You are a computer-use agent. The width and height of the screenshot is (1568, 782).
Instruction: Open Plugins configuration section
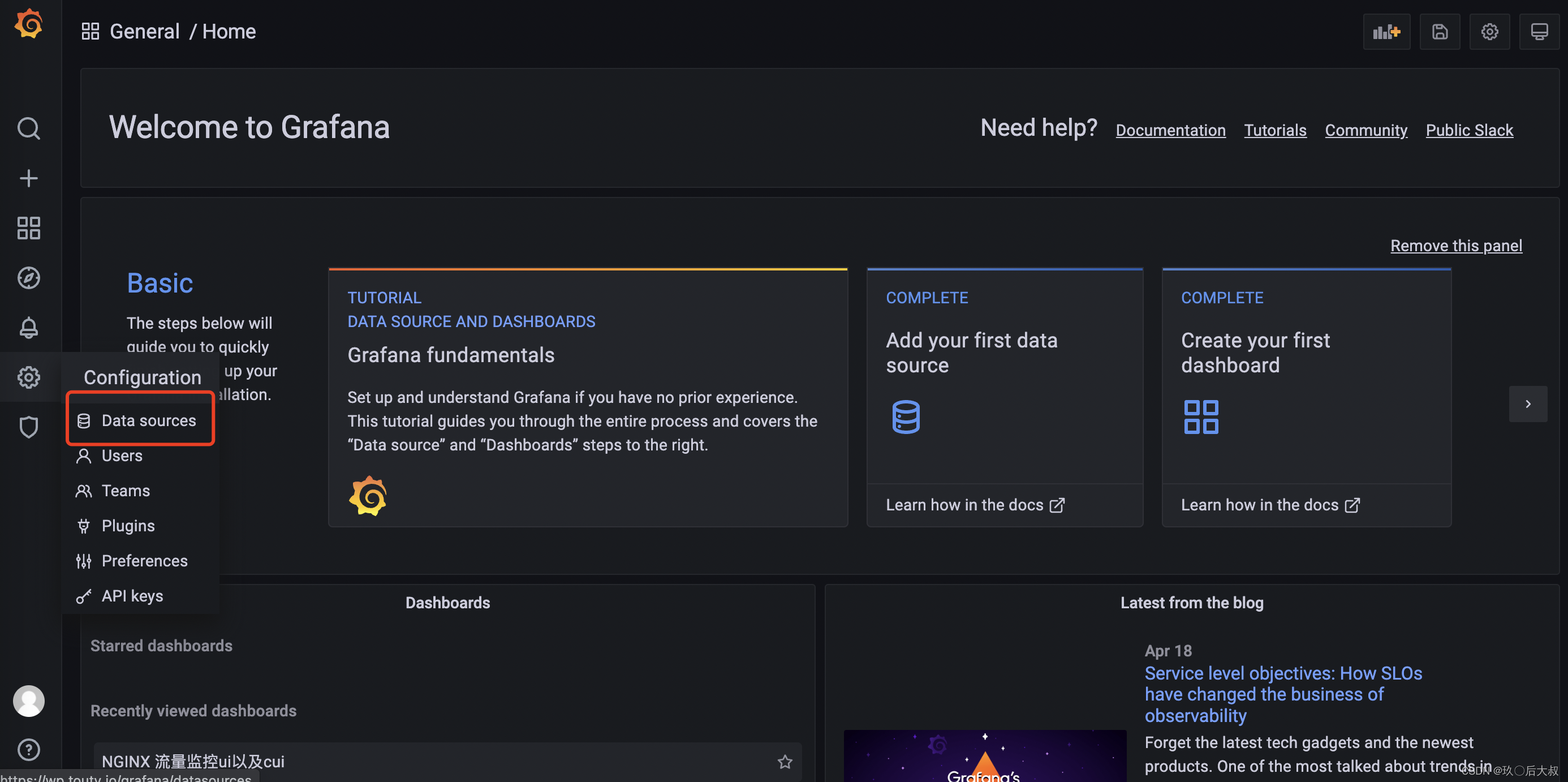point(128,524)
